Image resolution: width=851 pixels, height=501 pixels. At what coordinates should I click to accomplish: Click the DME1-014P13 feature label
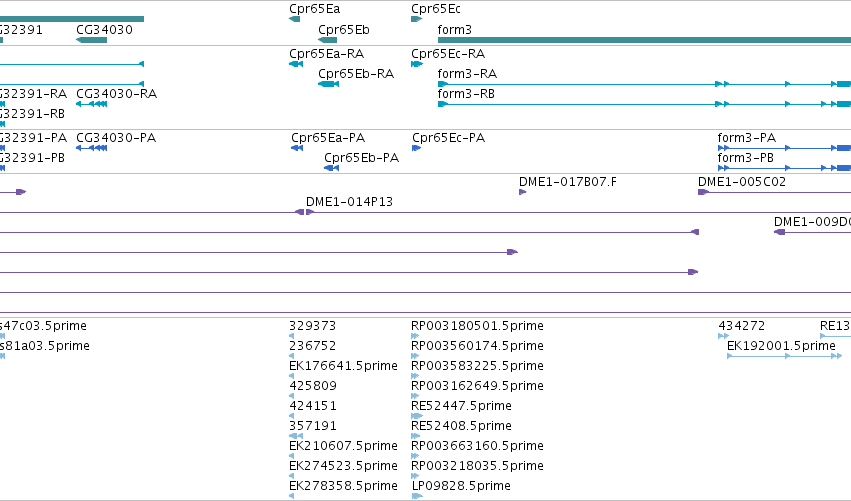(350, 202)
